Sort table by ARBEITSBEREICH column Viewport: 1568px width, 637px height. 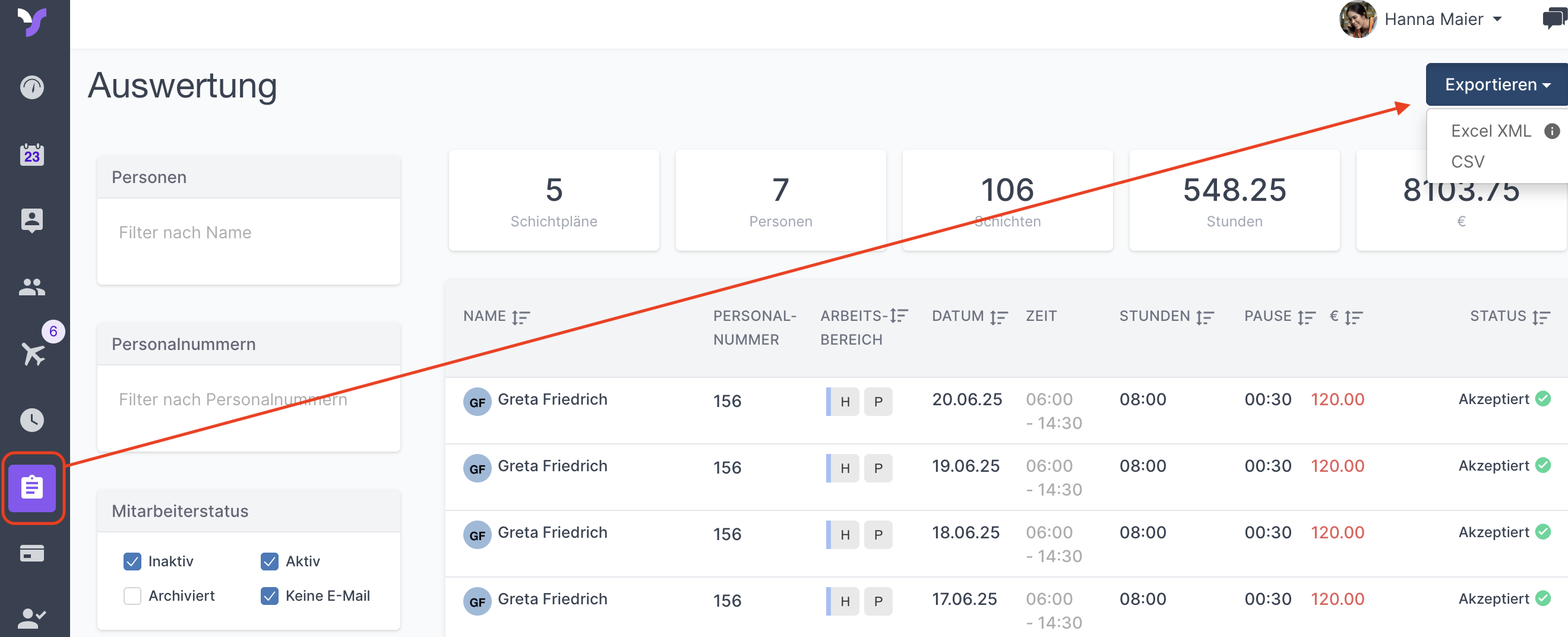tap(899, 316)
